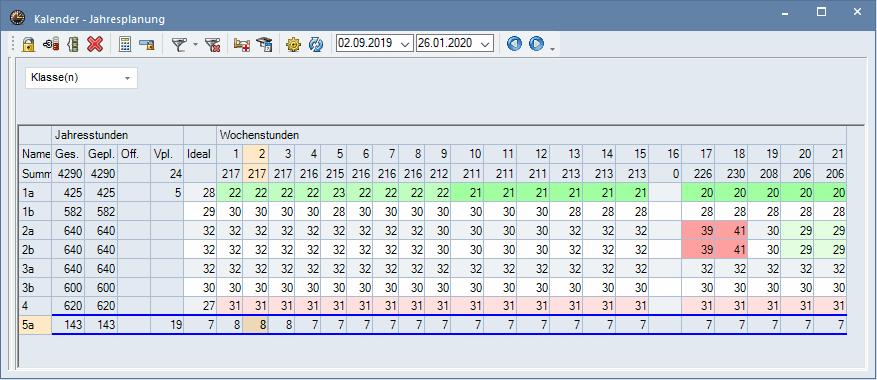Go to next period with right arrow
877x380 pixels.
536,43
